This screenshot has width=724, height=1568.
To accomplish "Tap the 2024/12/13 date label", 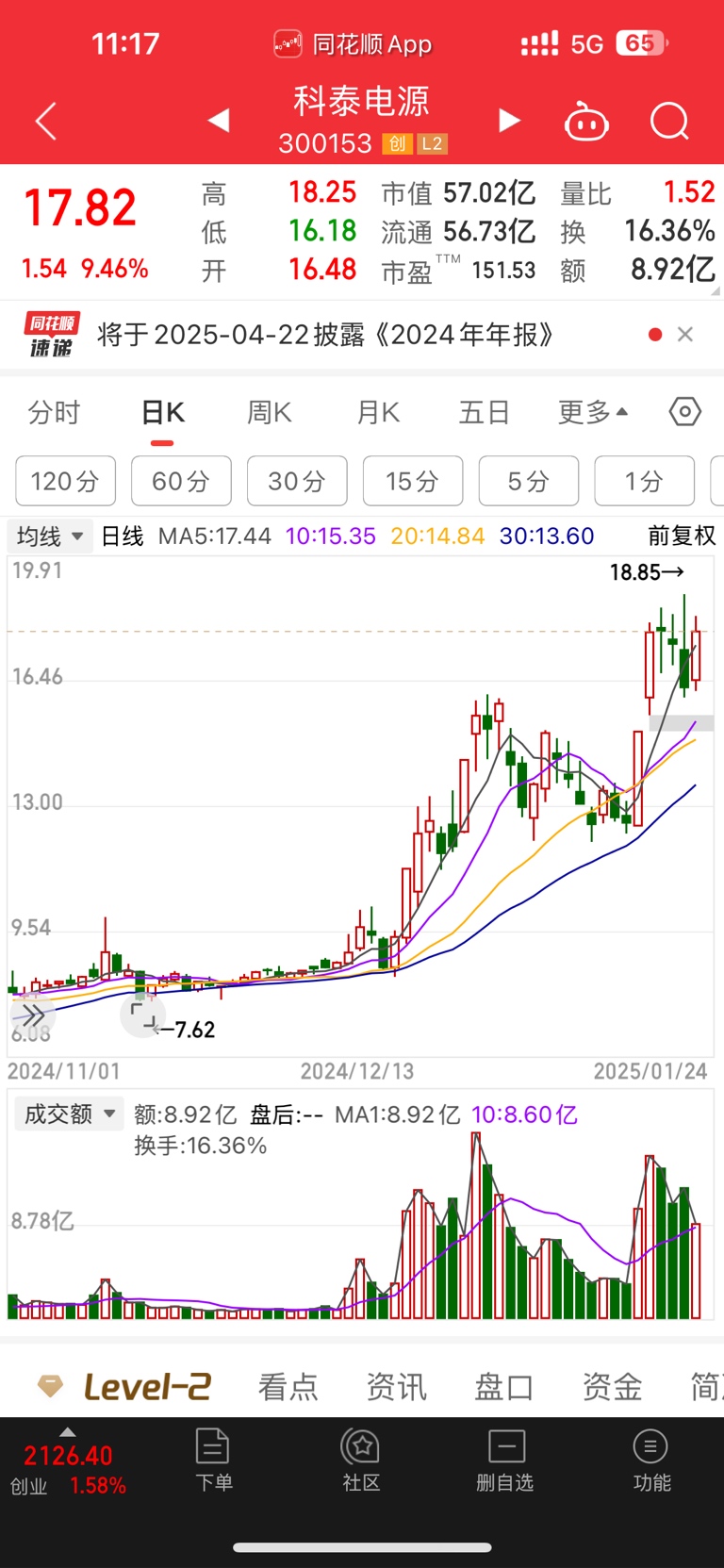I will pyautogui.click(x=357, y=1071).
